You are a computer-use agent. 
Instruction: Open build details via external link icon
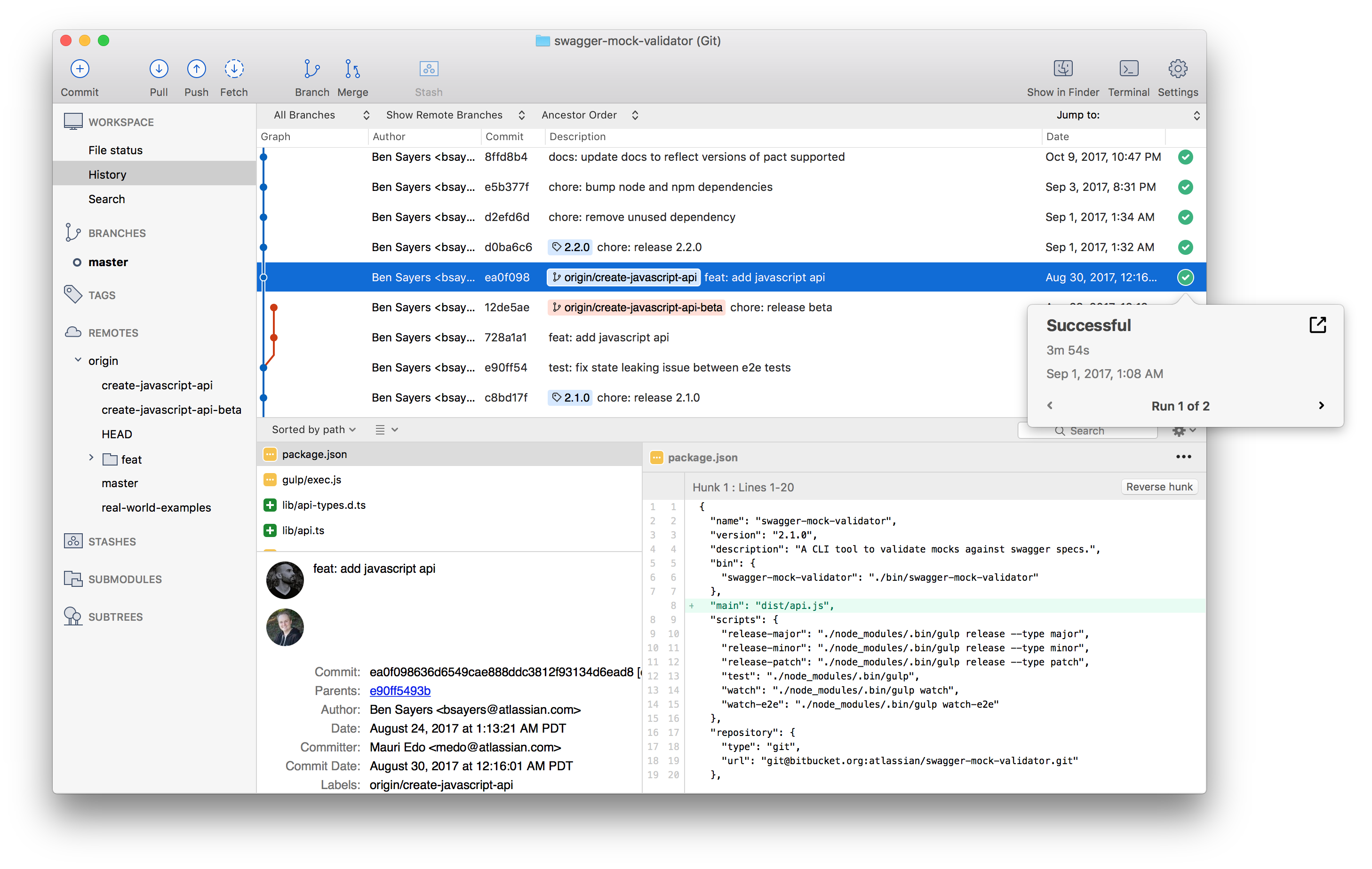1318,324
